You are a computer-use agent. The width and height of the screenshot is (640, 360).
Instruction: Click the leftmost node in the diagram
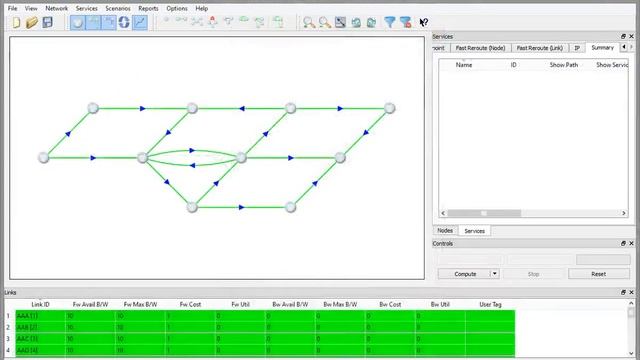pyautogui.click(x=43, y=158)
